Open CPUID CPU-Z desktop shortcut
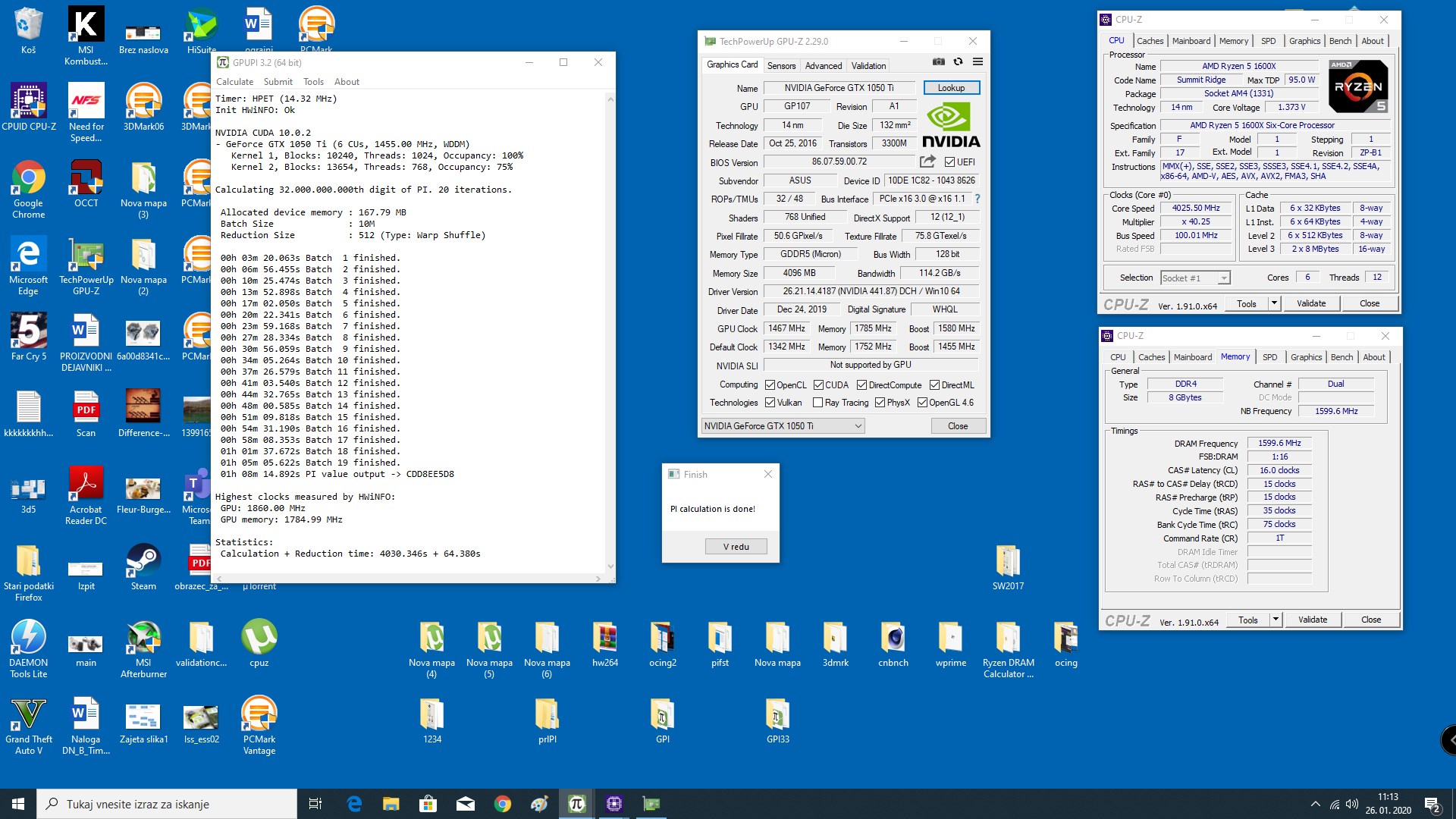This screenshot has height=819, width=1456. [x=29, y=107]
